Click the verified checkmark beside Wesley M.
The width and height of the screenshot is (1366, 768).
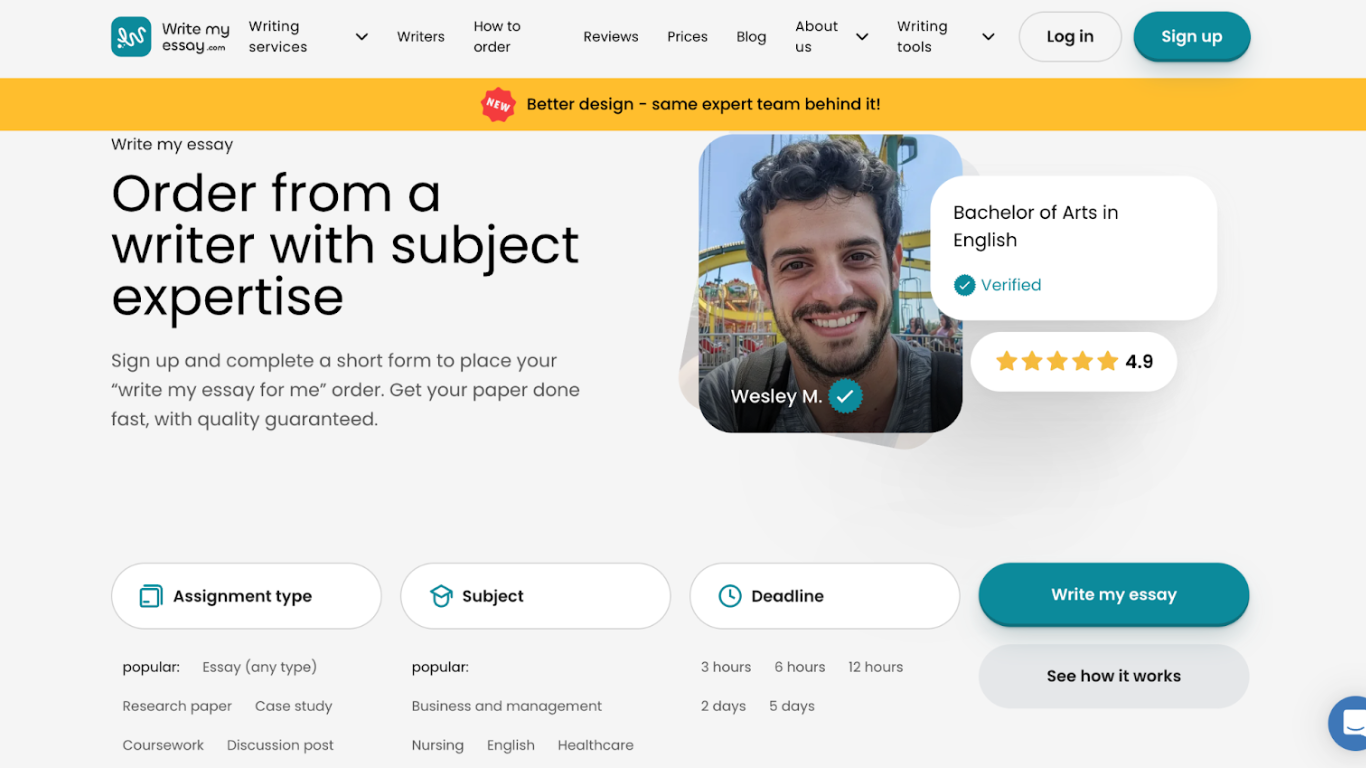[845, 396]
